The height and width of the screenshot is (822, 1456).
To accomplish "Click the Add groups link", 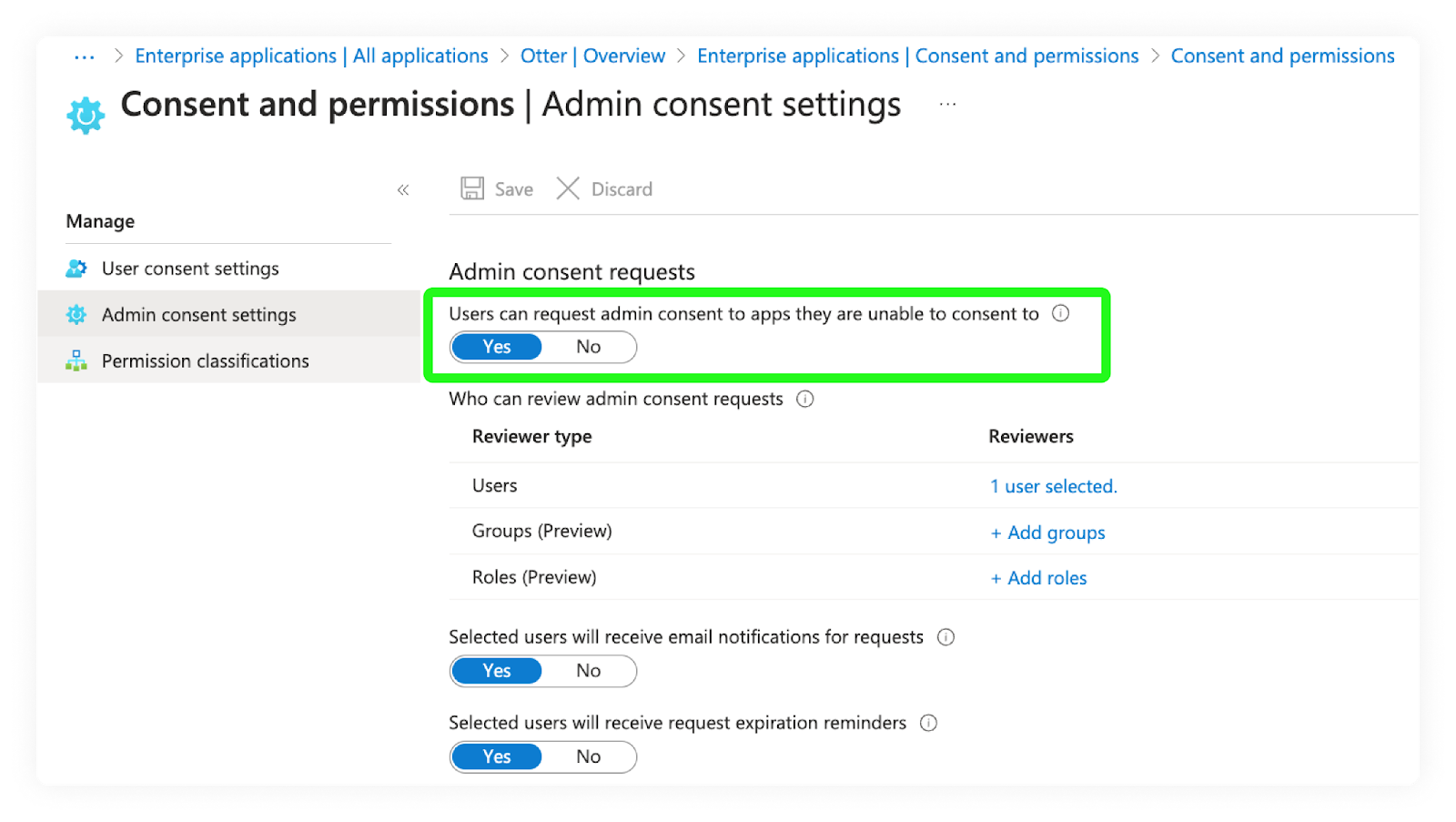I will pyautogui.click(x=1047, y=533).
